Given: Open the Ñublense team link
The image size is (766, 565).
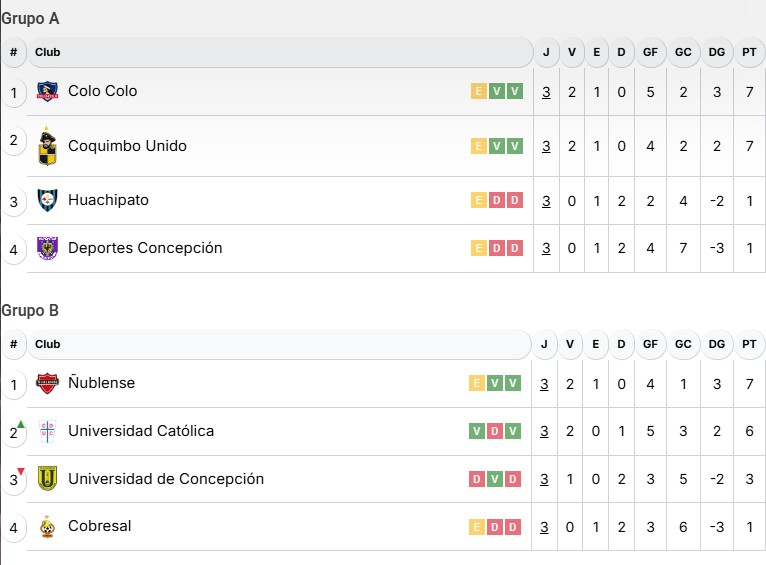Looking at the screenshot, I should coord(101,383).
